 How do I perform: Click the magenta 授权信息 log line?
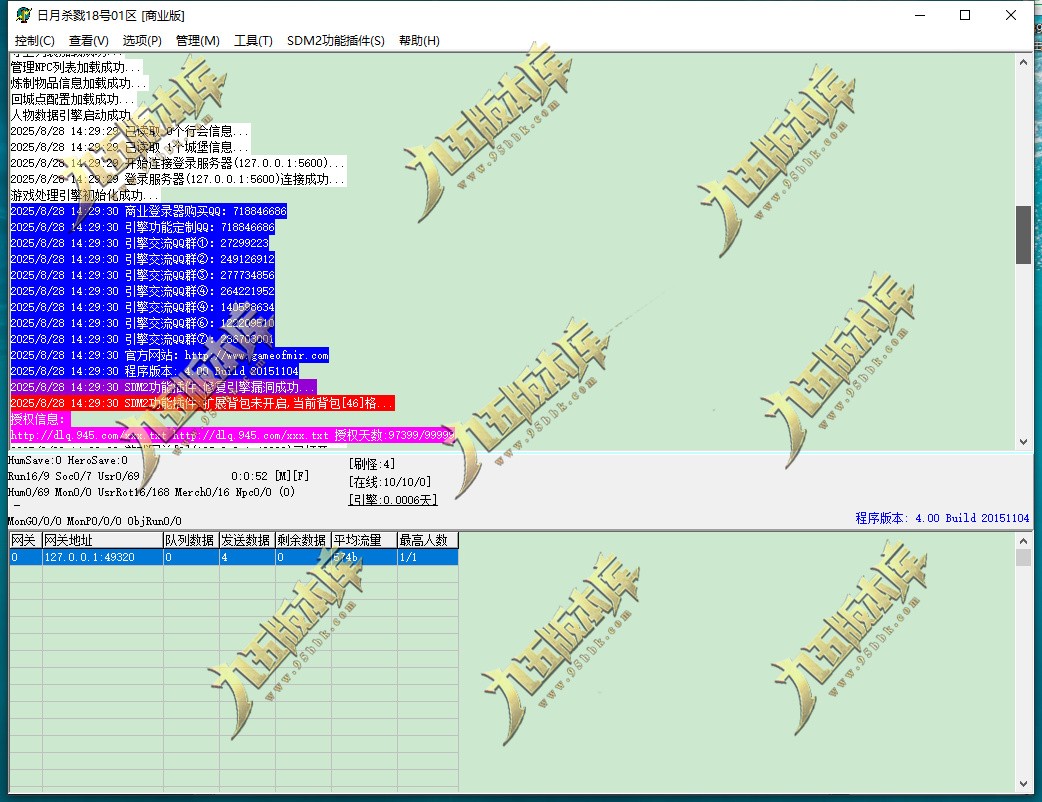click(40, 419)
